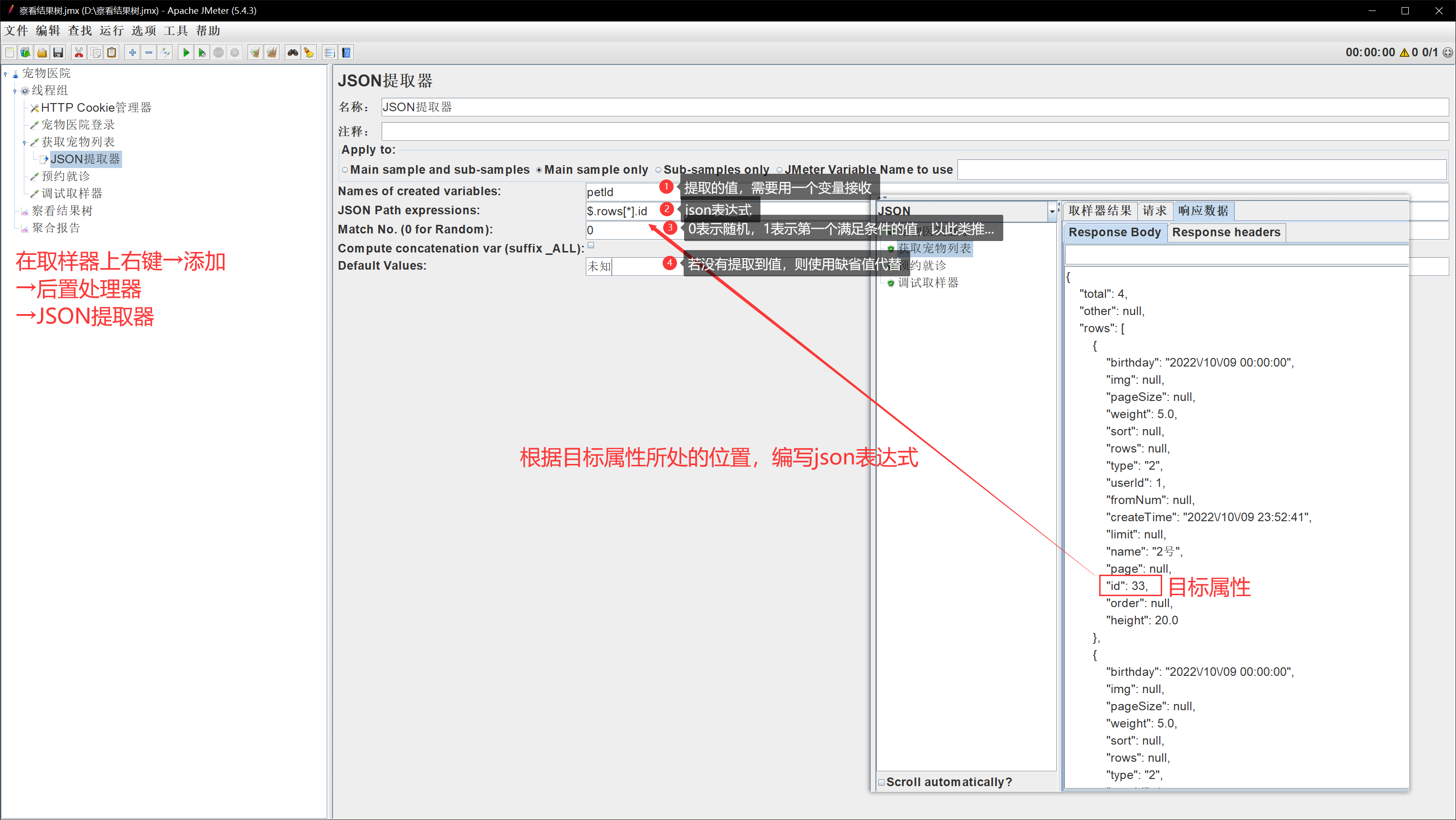The height and width of the screenshot is (820, 1456).
Task: Open the 运行 menu
Action: click(111, 31)
